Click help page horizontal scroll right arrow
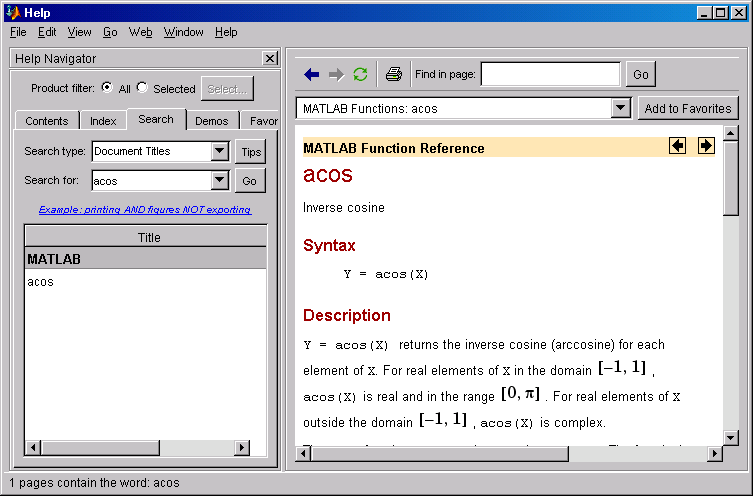The width and height of the screenshot is (753, 496). [715, 453]
